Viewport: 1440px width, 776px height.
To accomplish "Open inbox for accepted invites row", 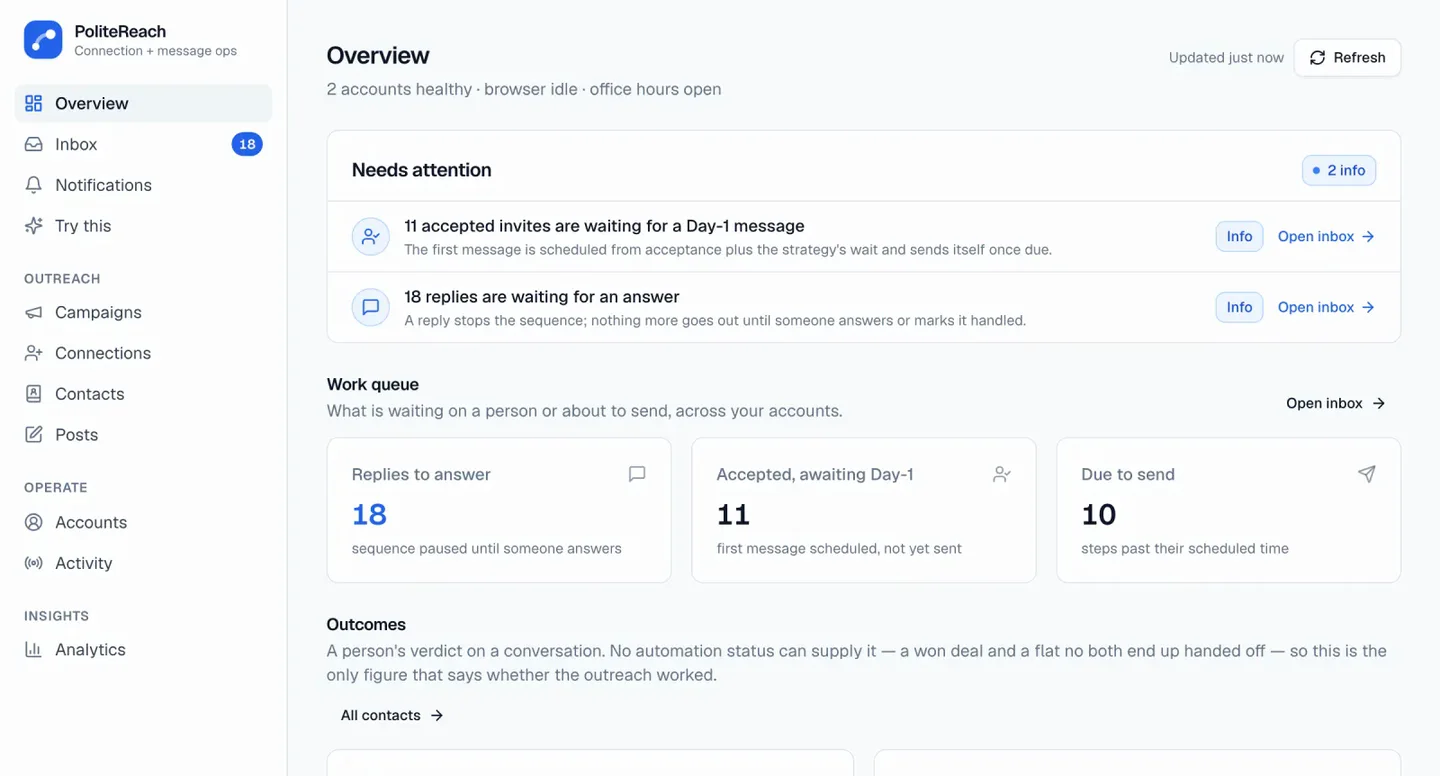I will pos(1326,237).
